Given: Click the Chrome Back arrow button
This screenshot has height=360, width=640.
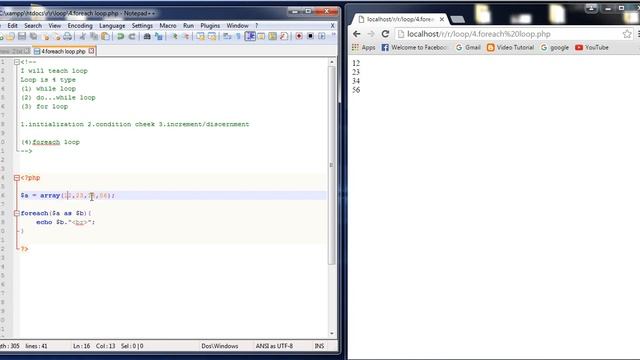Looking at the screenshot, I should 356,34.
